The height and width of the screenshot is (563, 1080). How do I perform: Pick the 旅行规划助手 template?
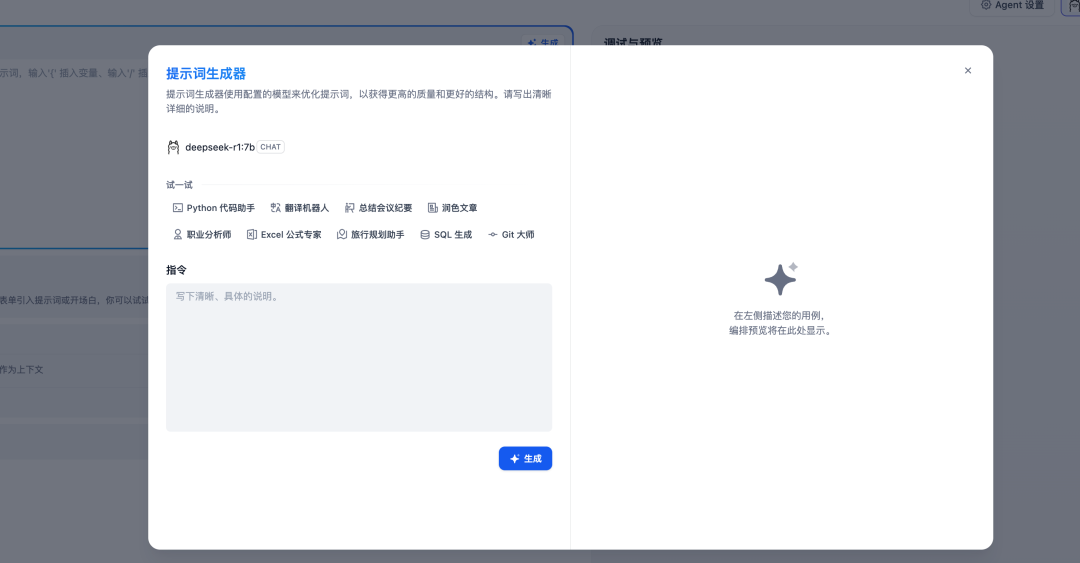click(371, 234)
